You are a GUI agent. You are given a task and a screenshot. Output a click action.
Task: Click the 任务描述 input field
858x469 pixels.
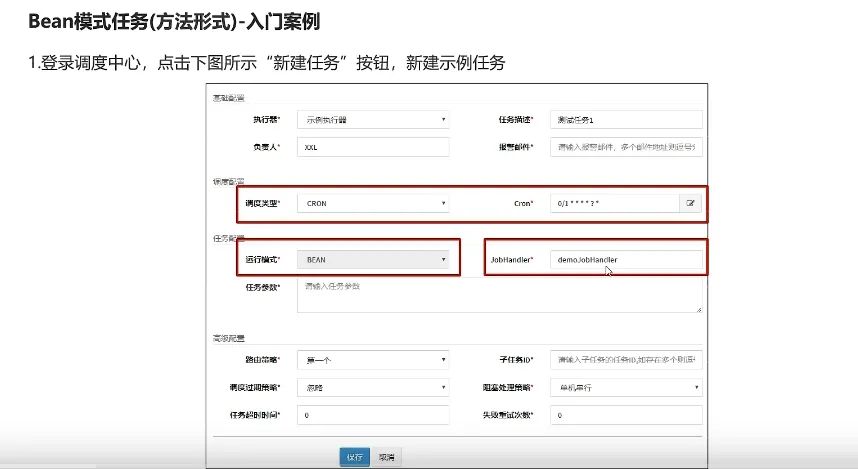pyautogui.click(x=625, y=120)
